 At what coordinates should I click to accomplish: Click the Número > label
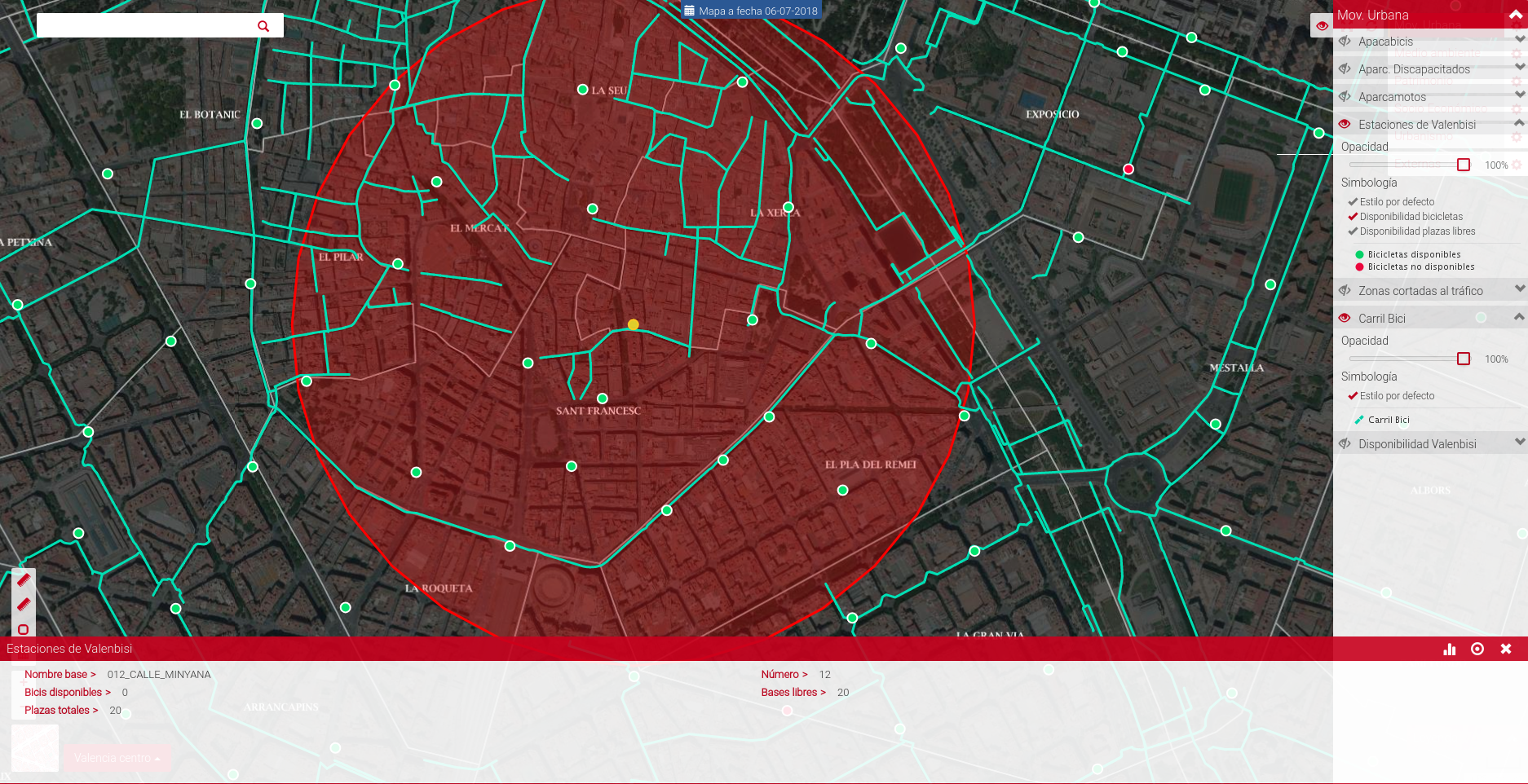click(x=784, y=674)
